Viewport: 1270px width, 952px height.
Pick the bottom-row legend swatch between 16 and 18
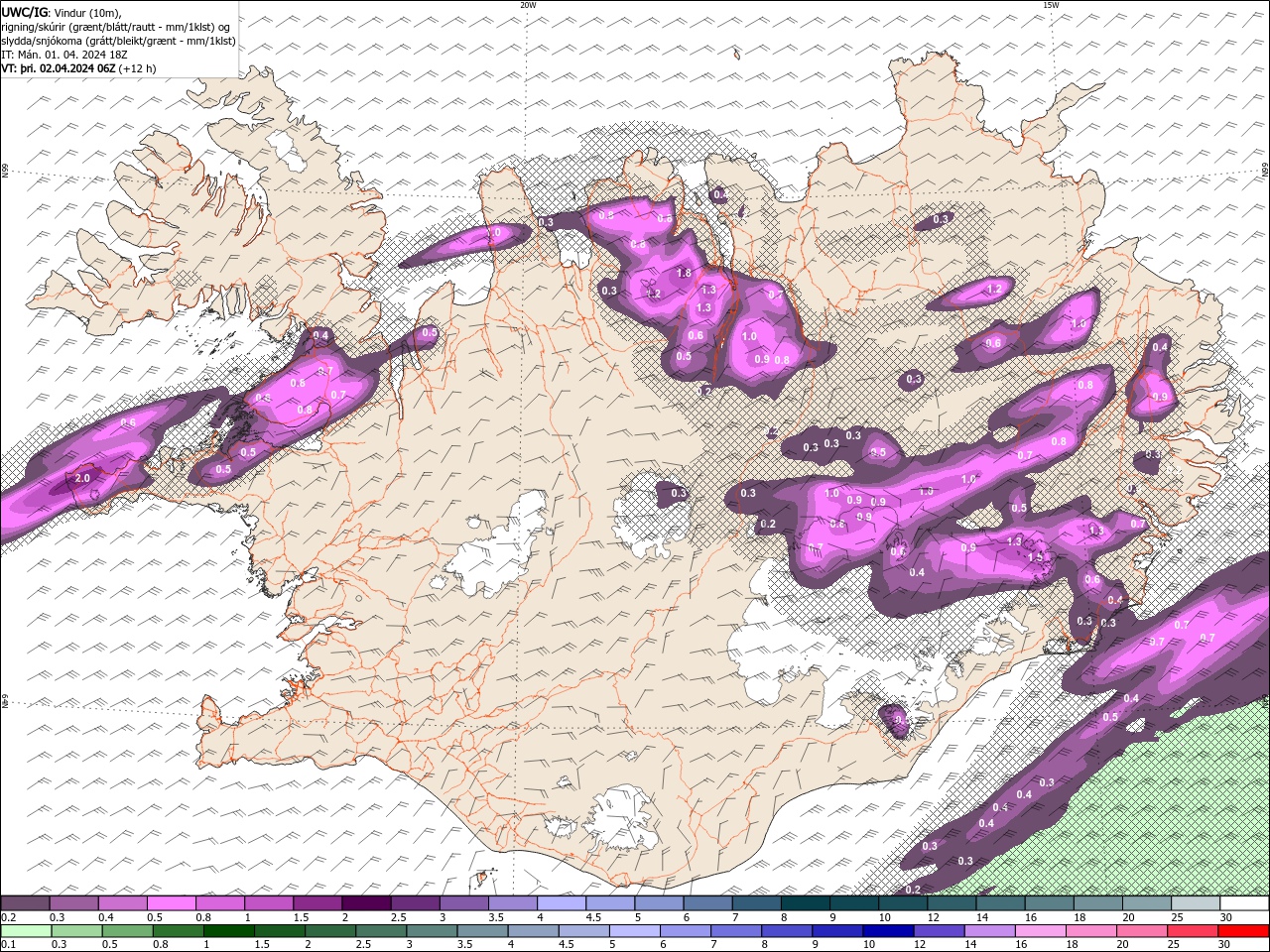(1041, 932)
